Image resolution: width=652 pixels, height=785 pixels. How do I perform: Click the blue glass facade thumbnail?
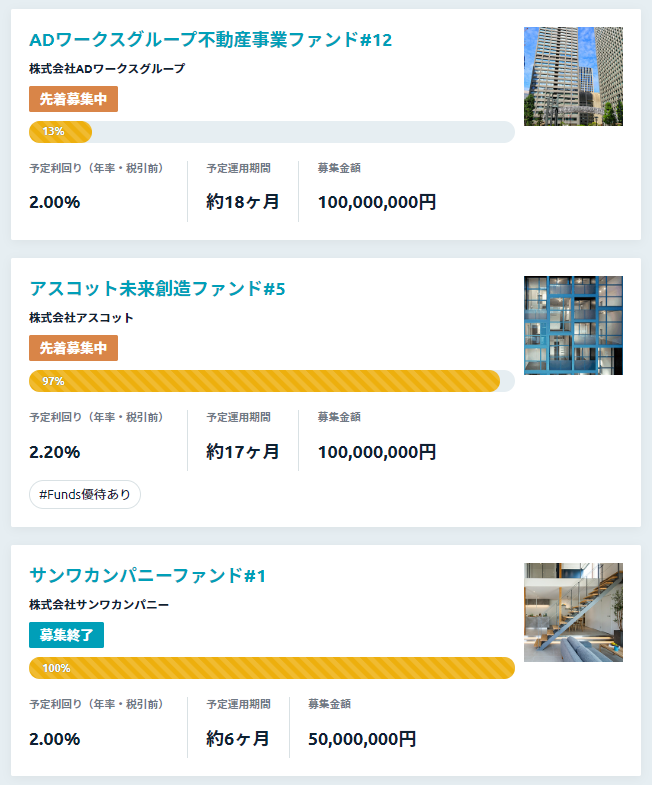click(573, 325)
